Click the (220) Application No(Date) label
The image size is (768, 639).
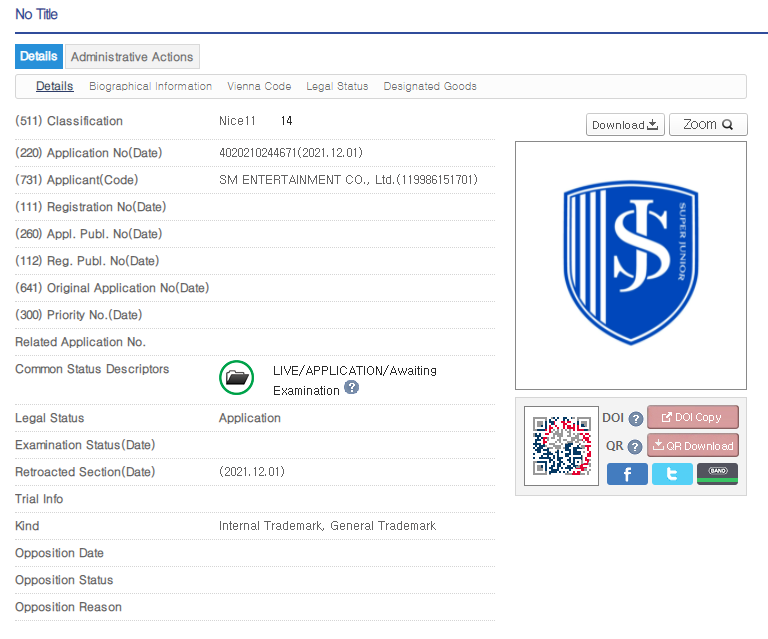click(x=89, y=153)
